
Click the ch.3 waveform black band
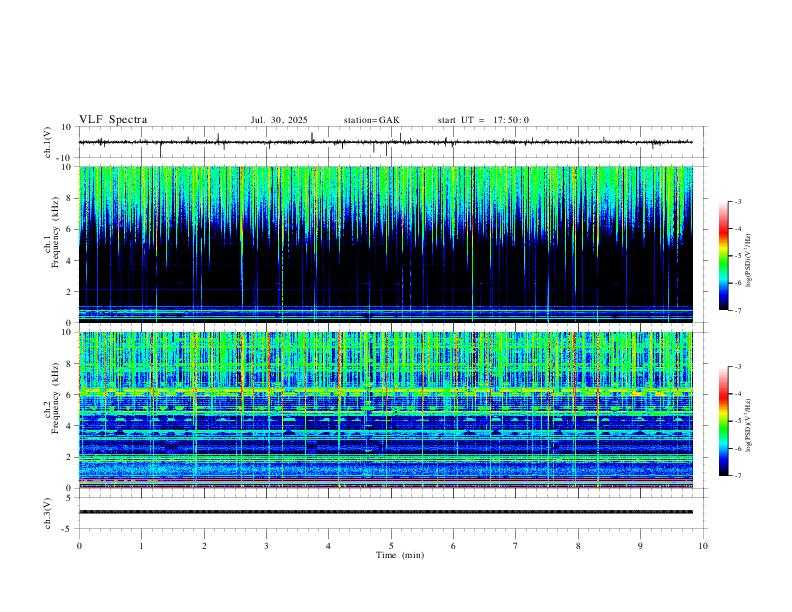[x=386, y=512]
